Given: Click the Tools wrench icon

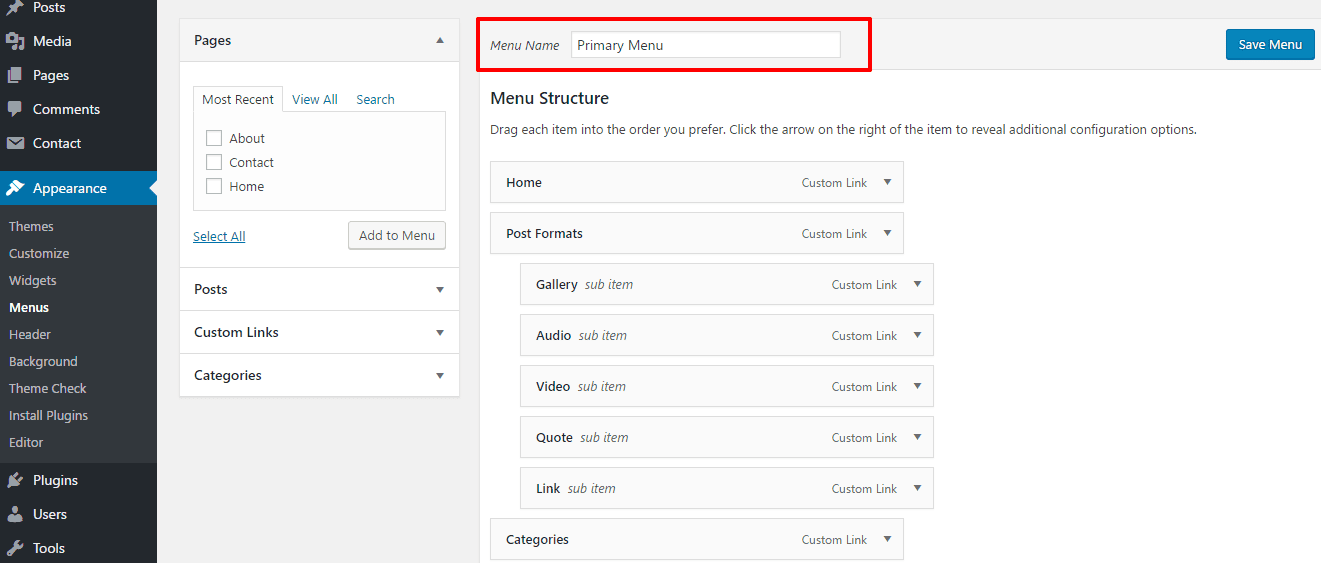Looking at the screenshot, I should point(15,549).
